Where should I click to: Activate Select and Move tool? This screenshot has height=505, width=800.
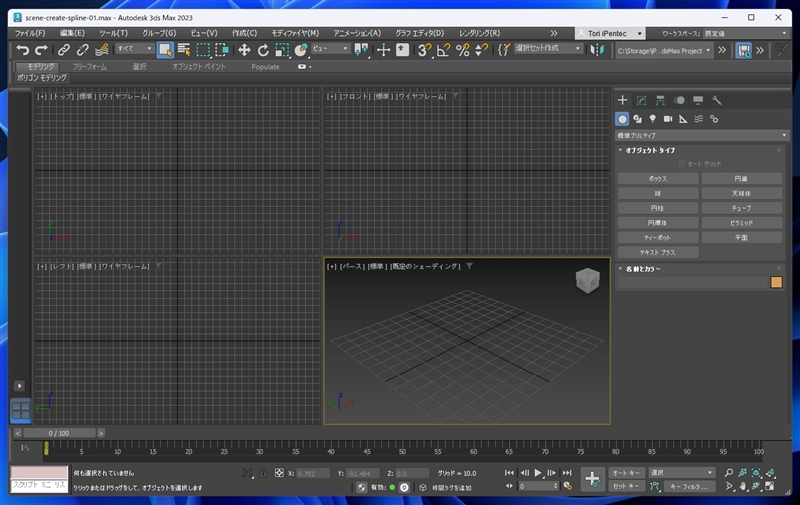click(x=244, y=50)
